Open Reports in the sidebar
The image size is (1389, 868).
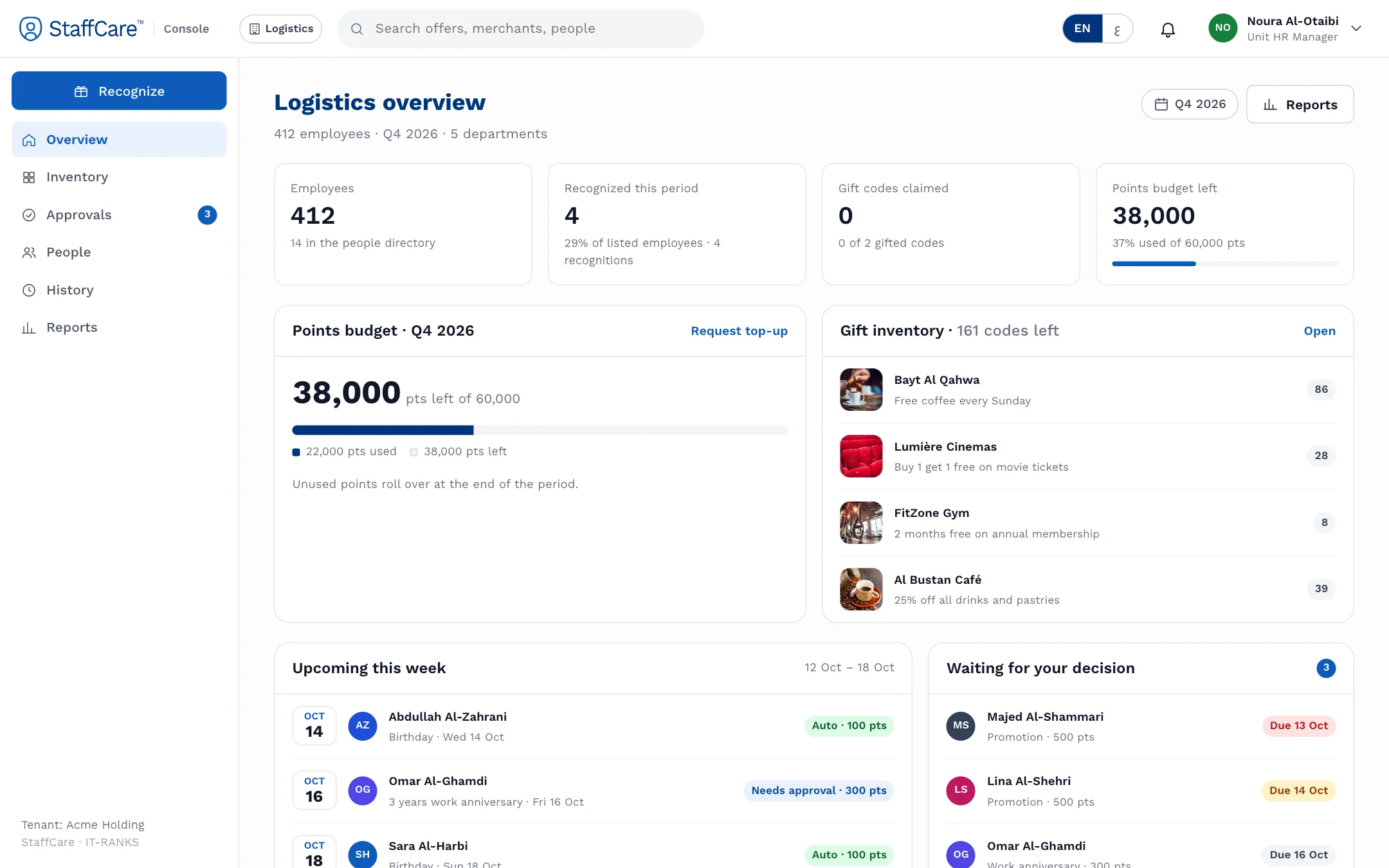pos(119,327)
